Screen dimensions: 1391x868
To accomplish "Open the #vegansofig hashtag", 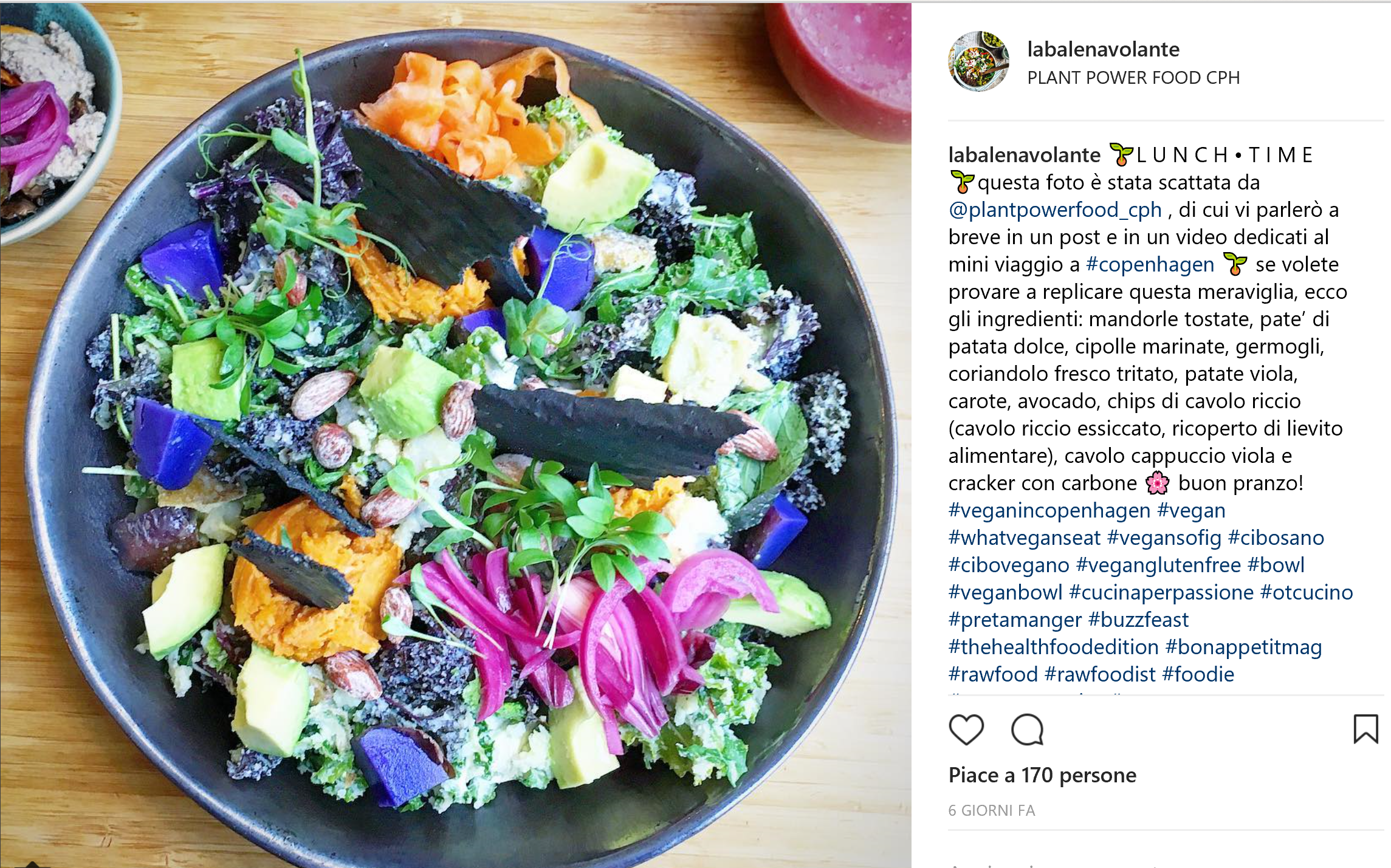I will coord(1164,538).
